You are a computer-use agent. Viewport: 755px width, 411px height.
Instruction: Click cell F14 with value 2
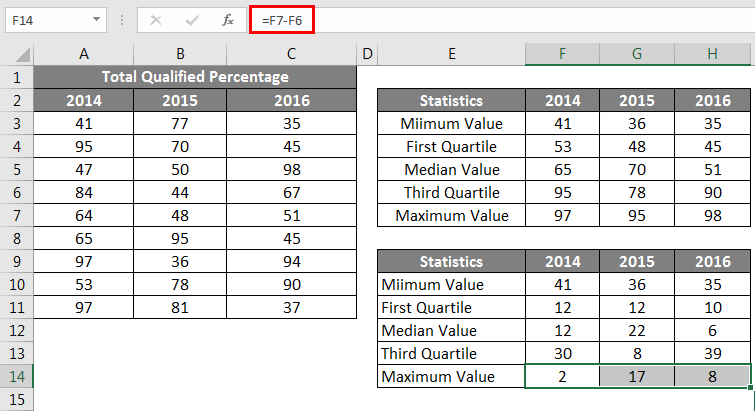tap(562, 376)
